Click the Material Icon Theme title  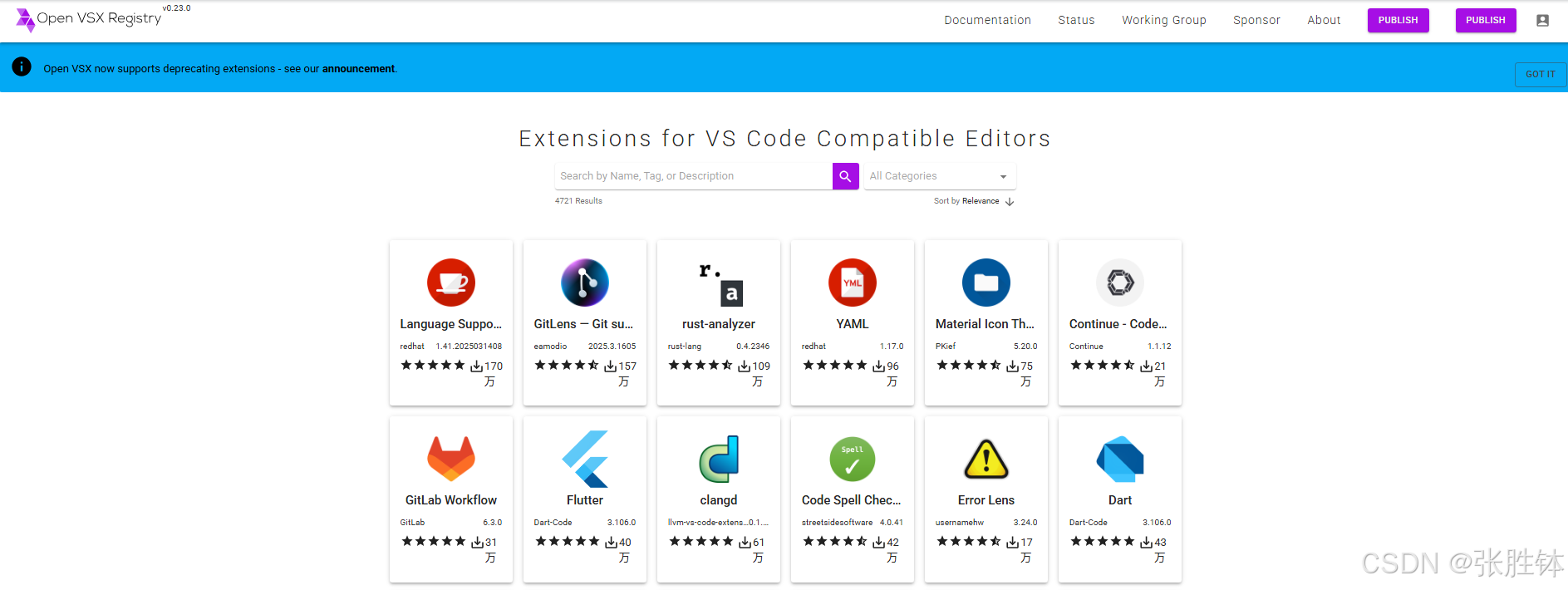(x=985, y=324)
